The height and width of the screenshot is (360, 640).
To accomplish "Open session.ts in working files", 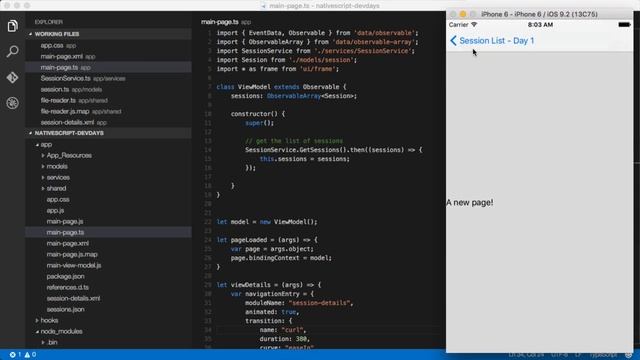I will (x=109, y=89).
